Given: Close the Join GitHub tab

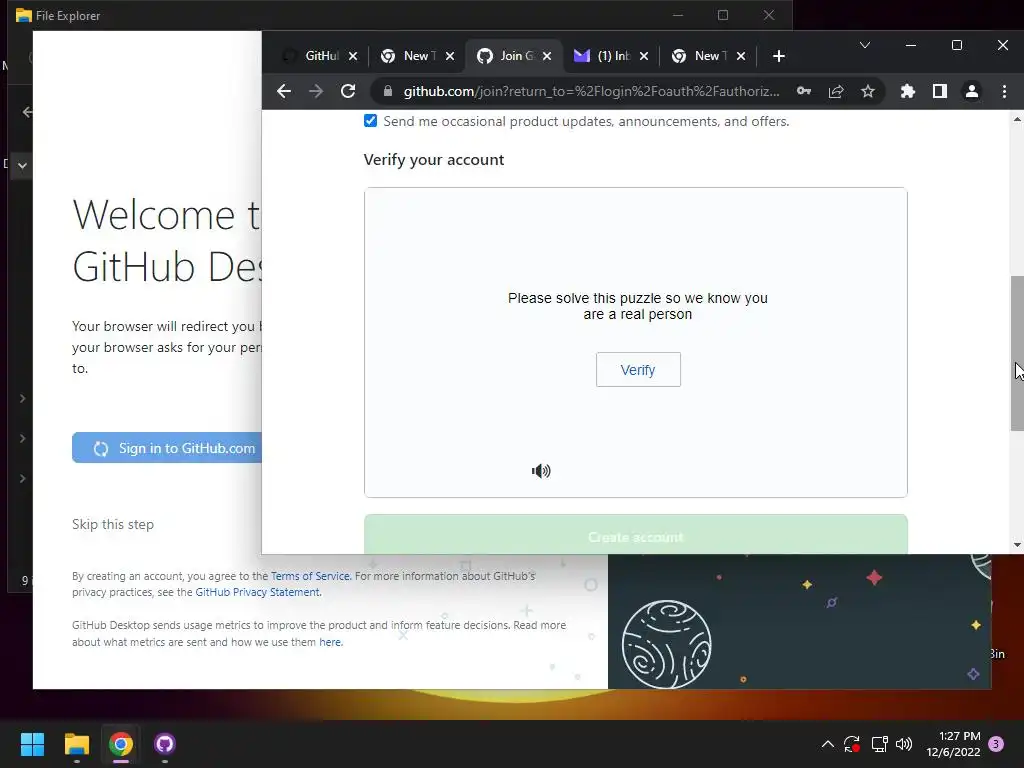Looking at the screenshot, I should point(547,56).
